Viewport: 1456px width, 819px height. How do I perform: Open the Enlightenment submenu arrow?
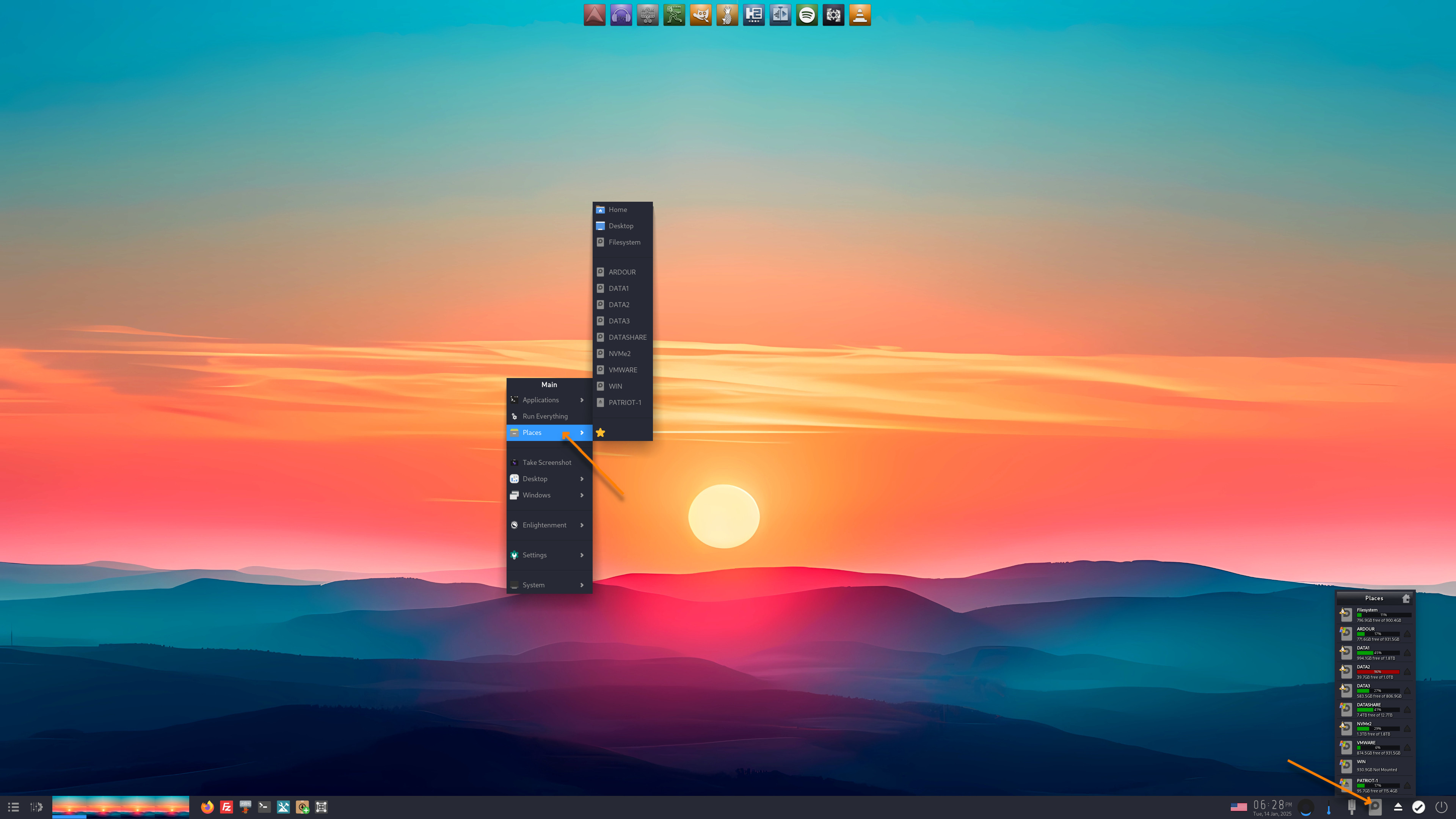[x=582, y=525]
